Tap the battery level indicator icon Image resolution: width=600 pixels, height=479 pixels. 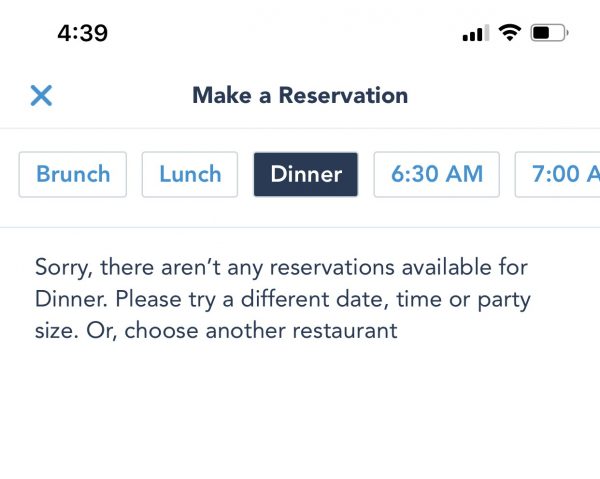(549, 33)
